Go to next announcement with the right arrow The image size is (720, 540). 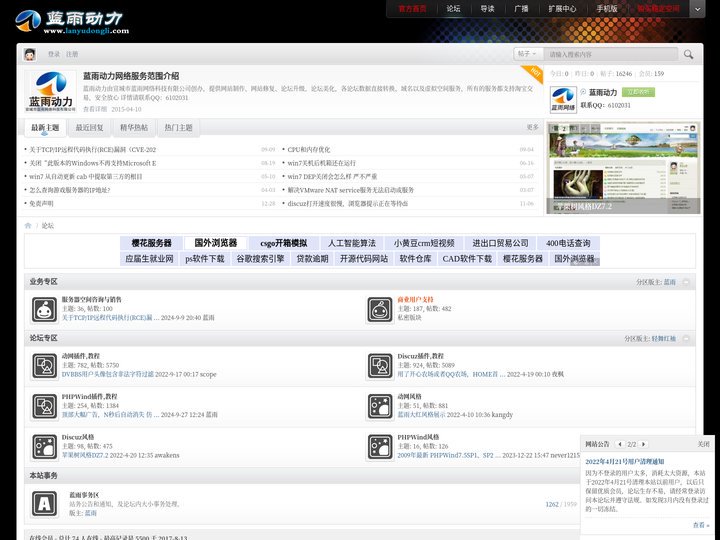click(643, 444)
